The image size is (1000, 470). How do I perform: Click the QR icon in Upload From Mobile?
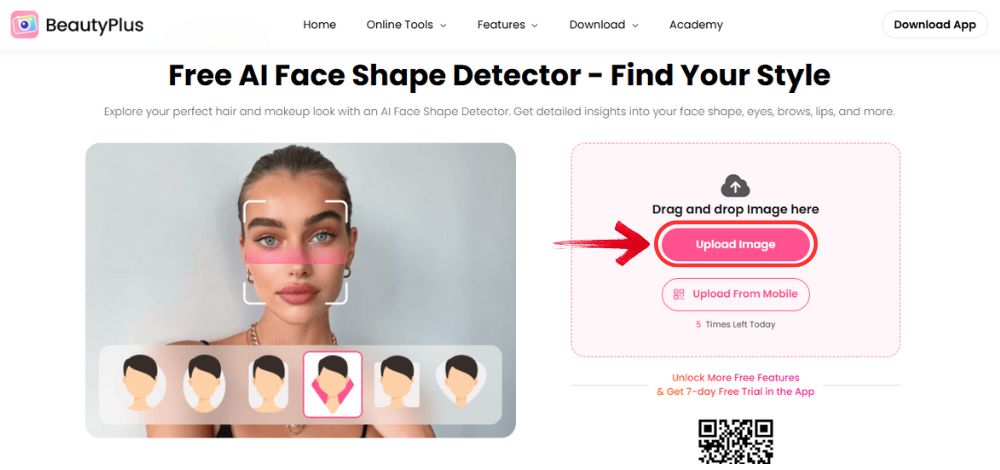[x=679, y=294]
